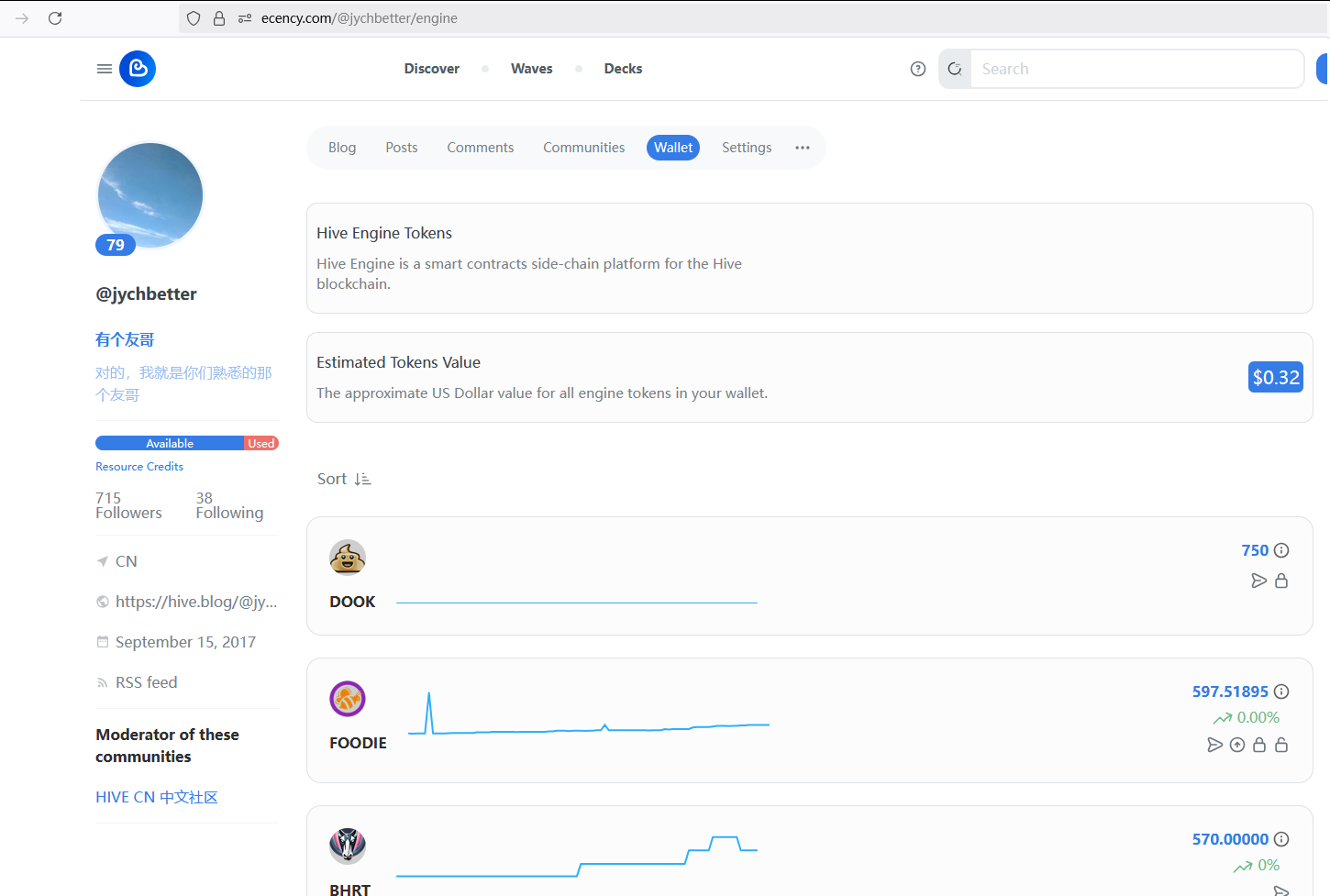Click the browser address bar URL
The width and height of the screenshot is (1330, 896).
coord(360,18)
